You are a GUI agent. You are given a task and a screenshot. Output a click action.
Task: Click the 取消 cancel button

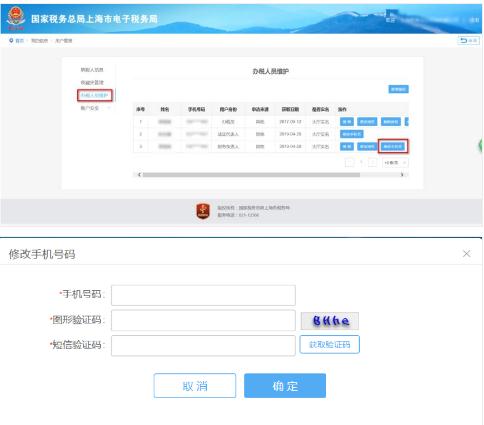[195, 386]
